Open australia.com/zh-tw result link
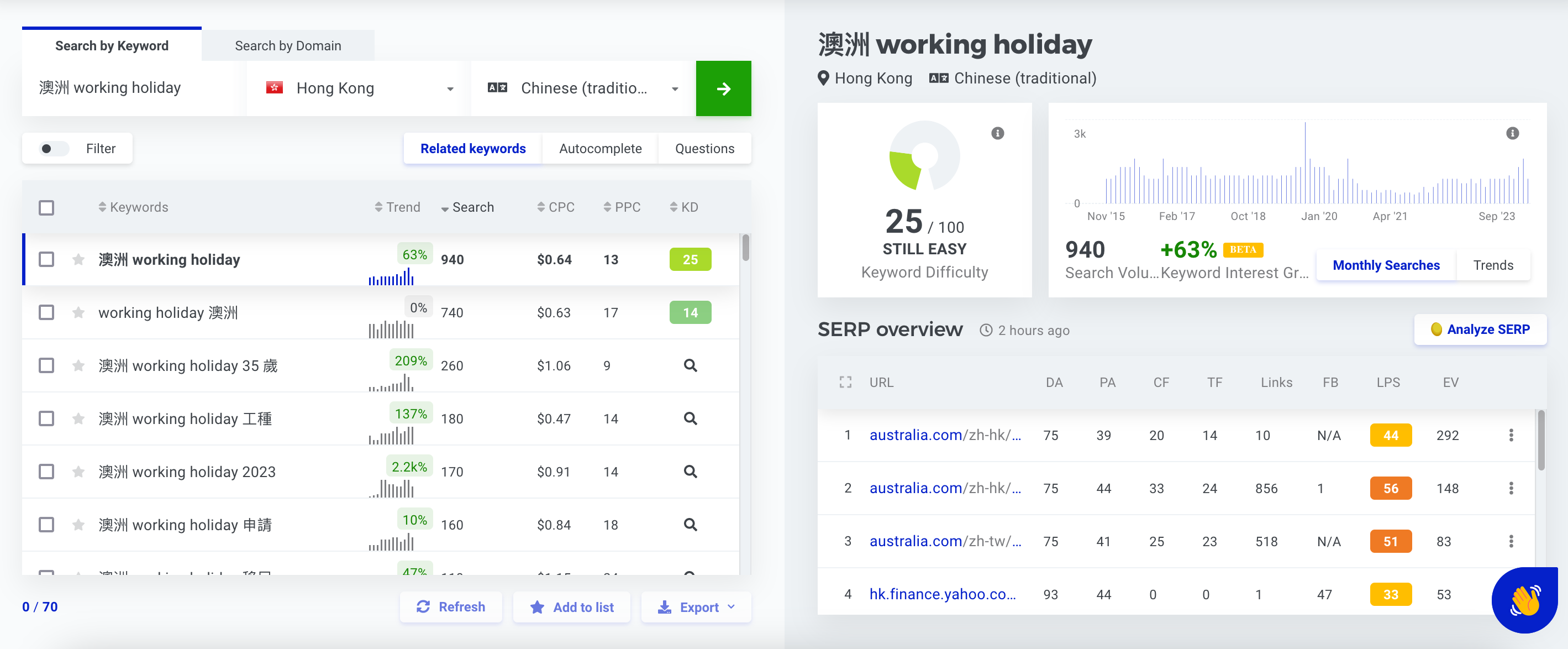Viewport: 1568px width, 649px height. (x=945, y=541)
